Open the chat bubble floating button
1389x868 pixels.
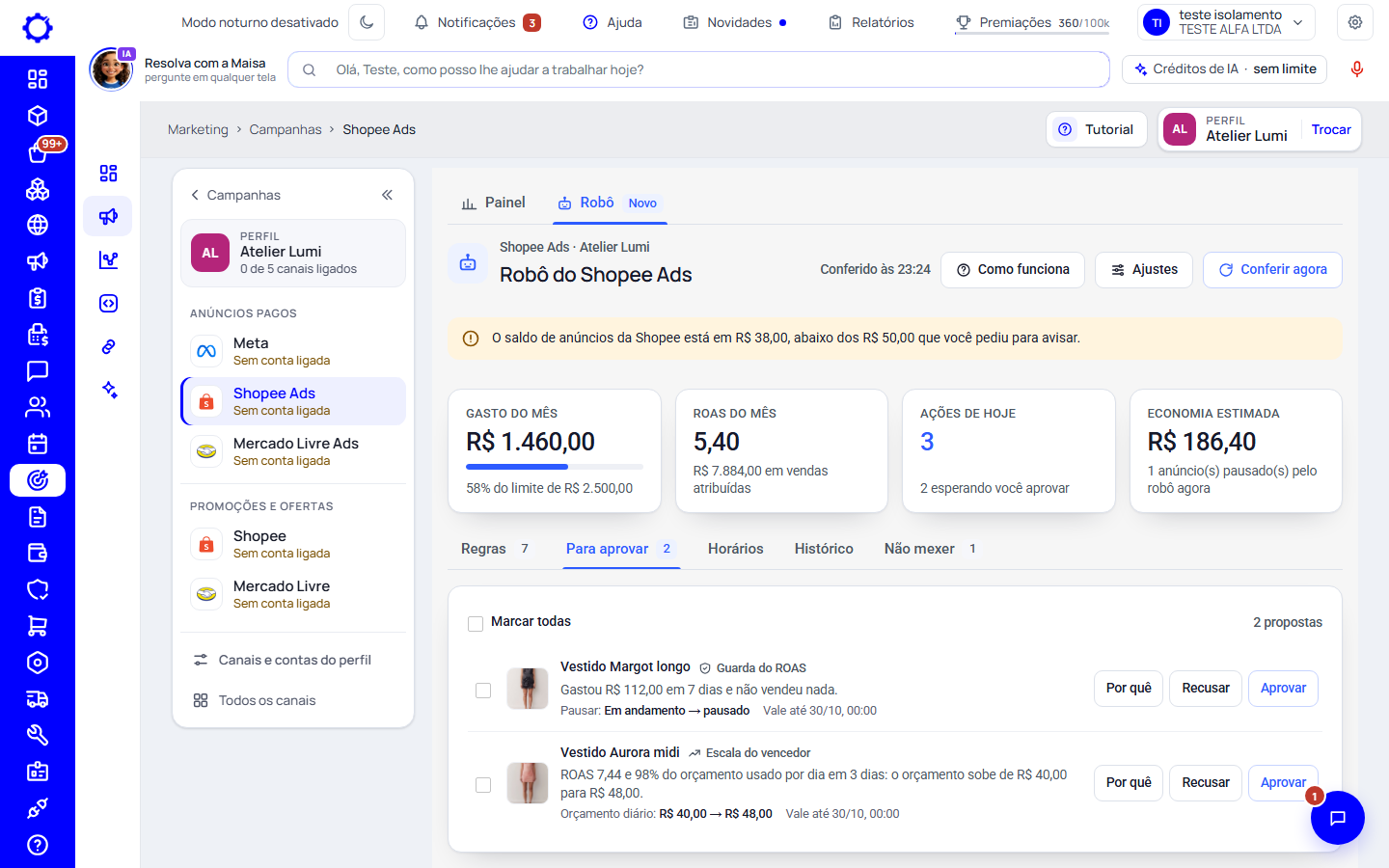[1338, 818]
